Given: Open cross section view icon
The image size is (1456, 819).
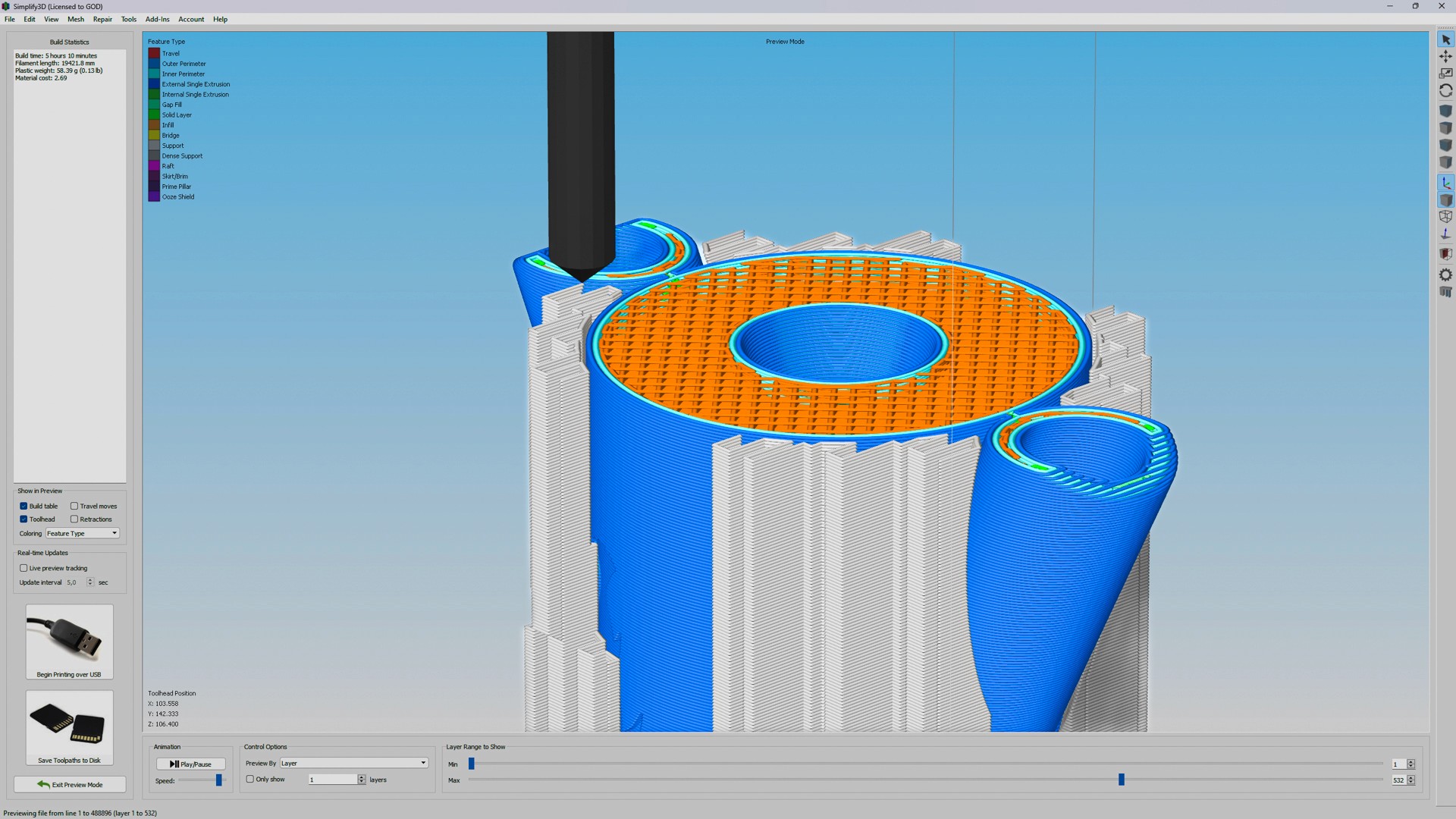Looking at the screenshot, I should (1445, 254).
